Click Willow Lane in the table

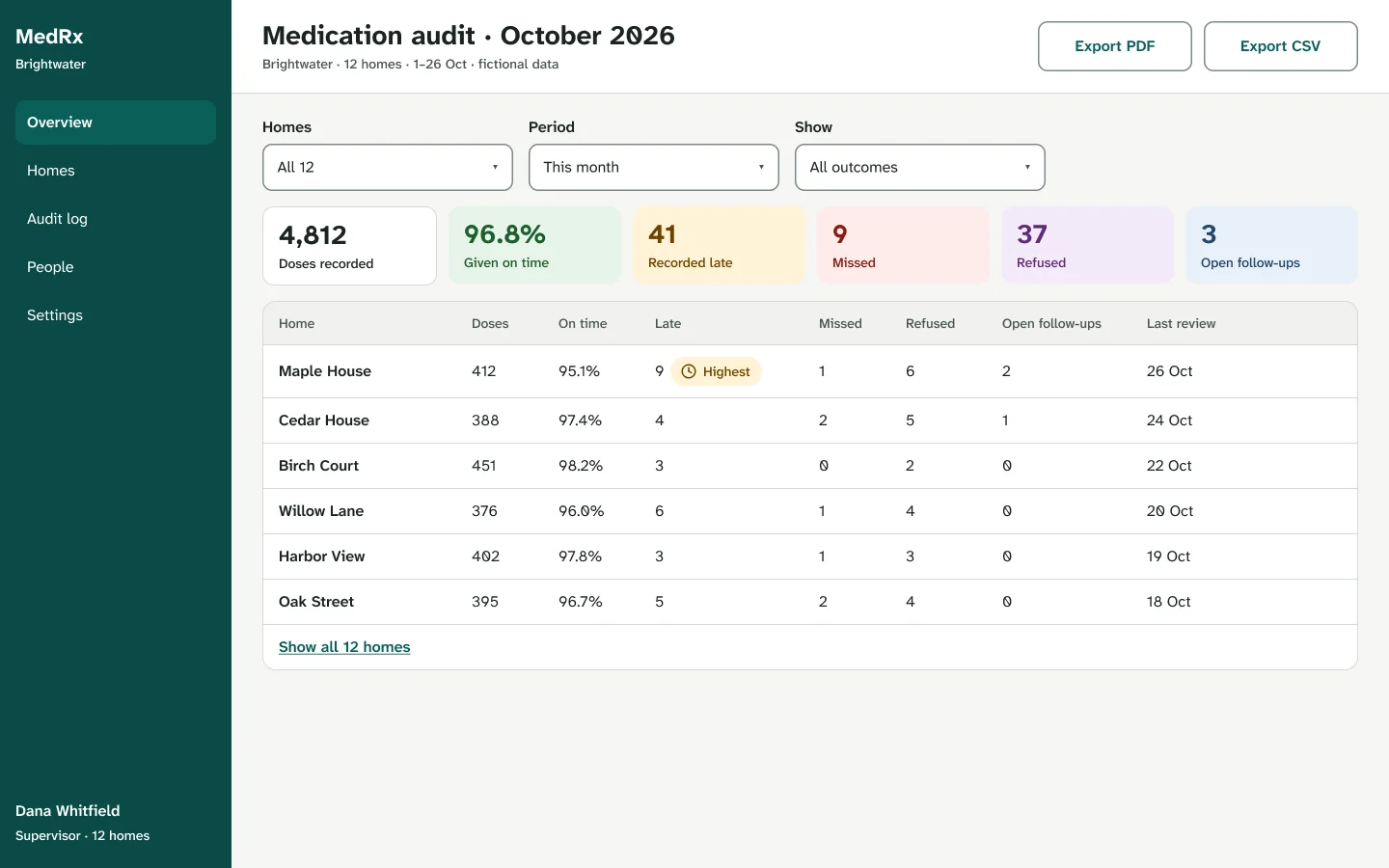coord(321,511)
